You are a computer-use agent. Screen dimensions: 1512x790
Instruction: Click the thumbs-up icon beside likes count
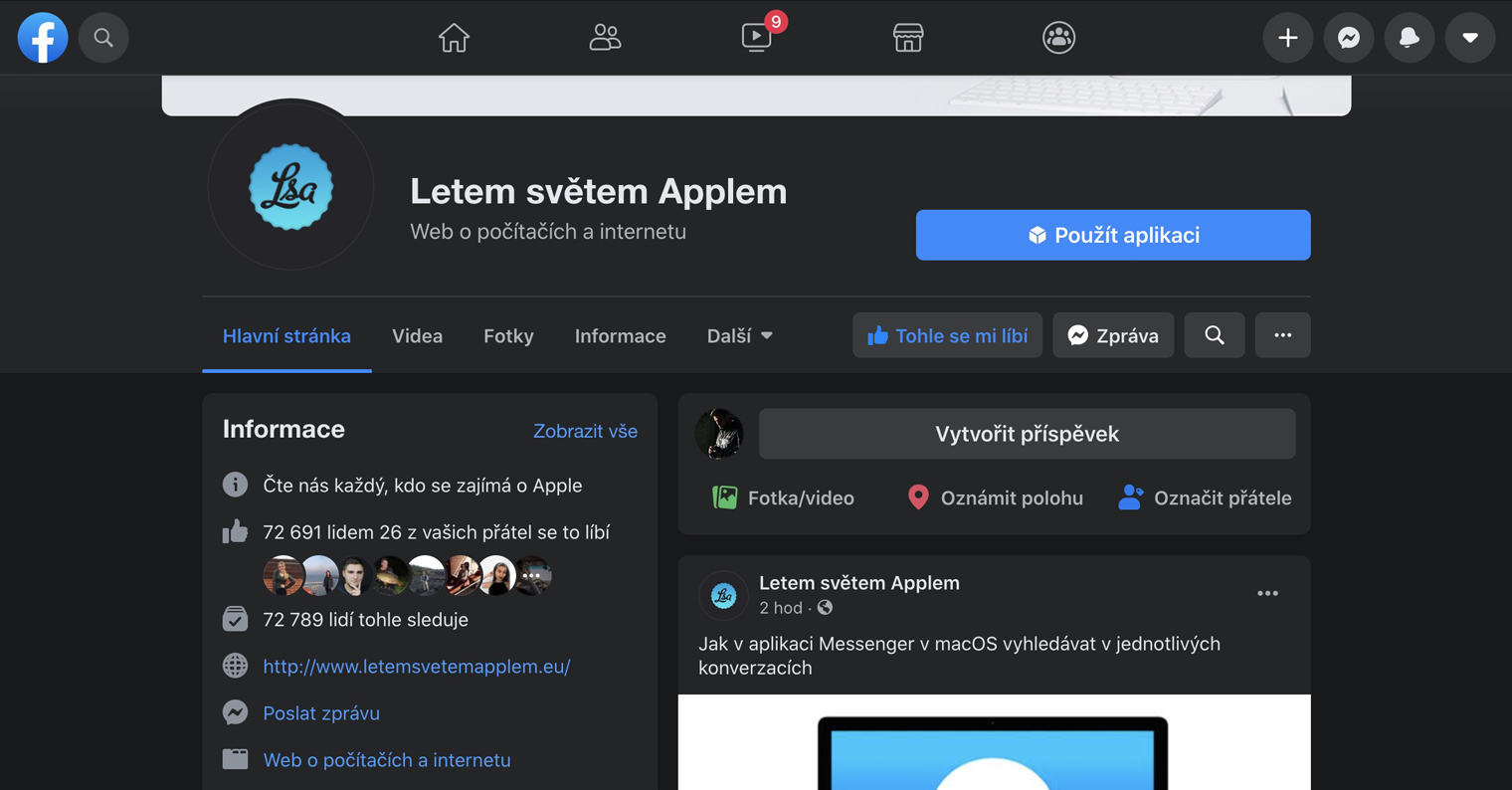tap(235, 531)
